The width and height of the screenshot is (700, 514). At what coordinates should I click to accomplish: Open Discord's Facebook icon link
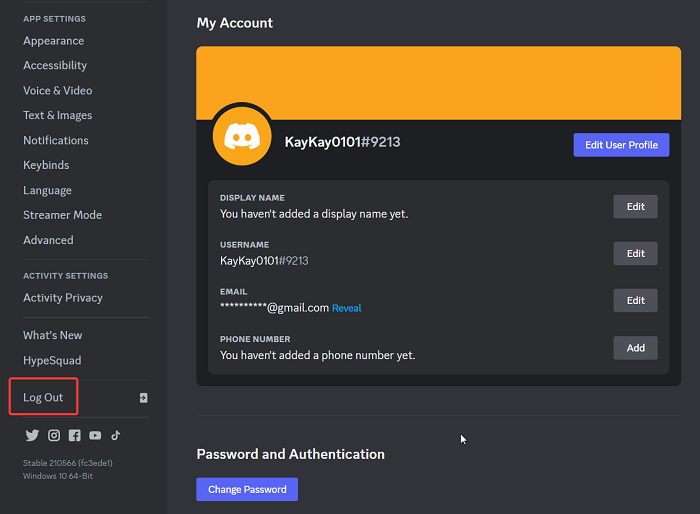pos(75,435)
